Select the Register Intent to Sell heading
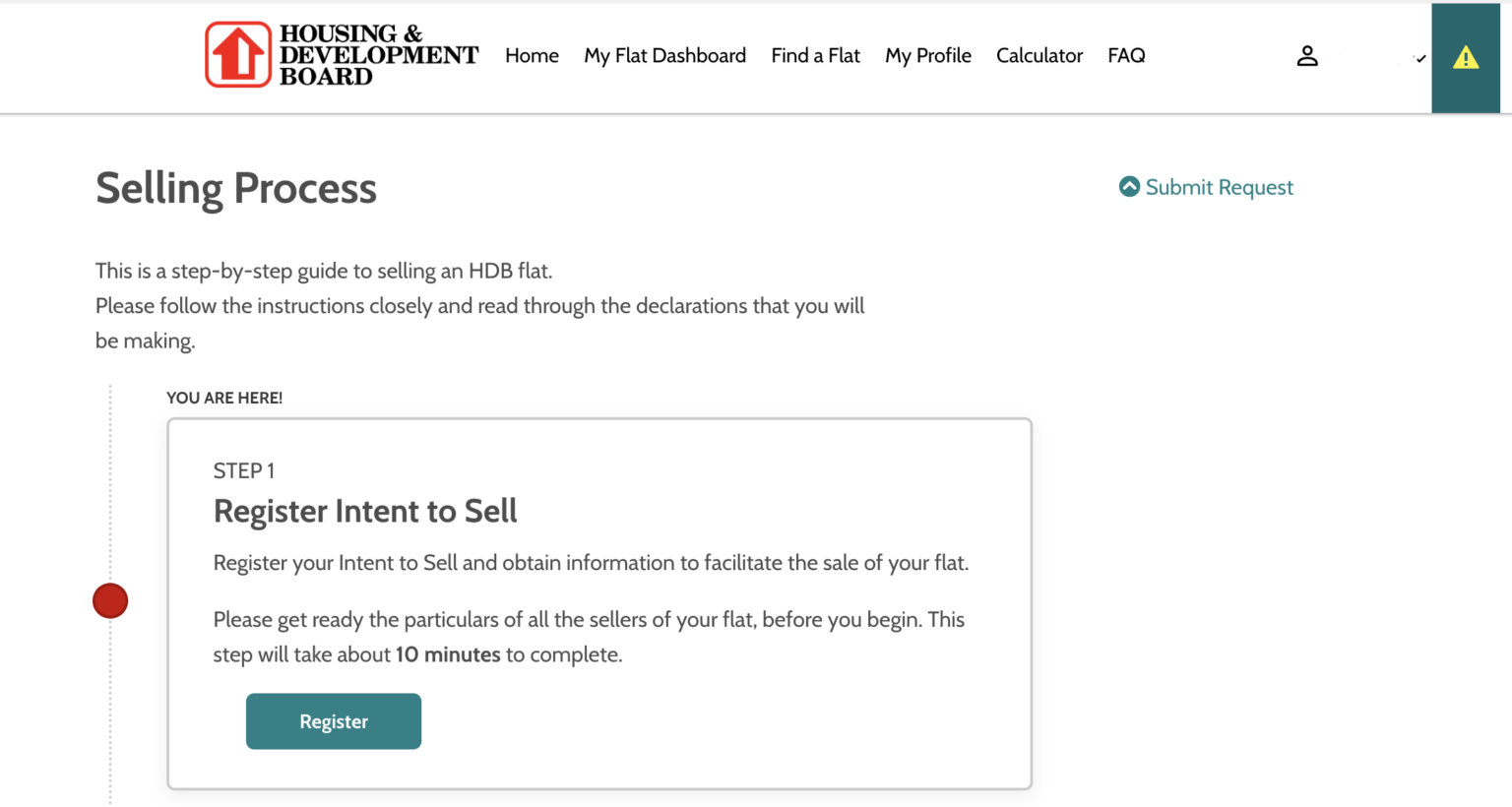 [x=365, y=511]
